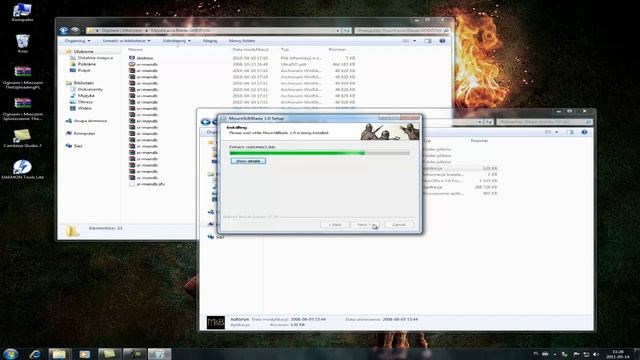Select Grupa domowa in the sidebar
The width and height of the screenshot is (640, 360).
click(x=90, y=121)
